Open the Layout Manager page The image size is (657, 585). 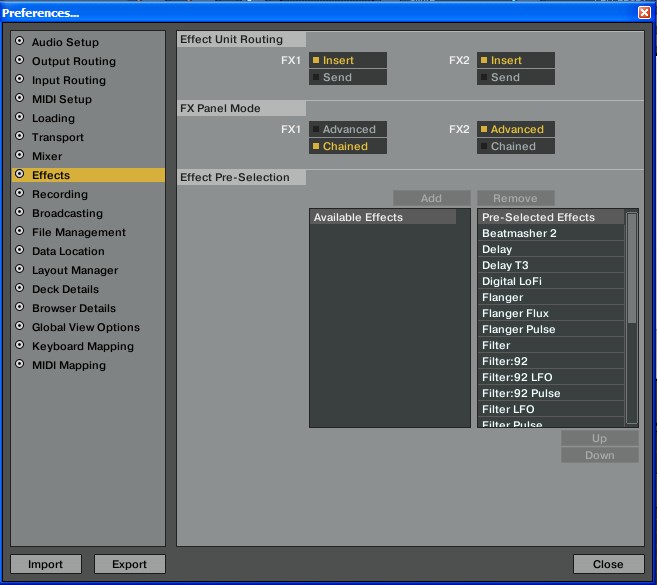(x=75, y=270)
